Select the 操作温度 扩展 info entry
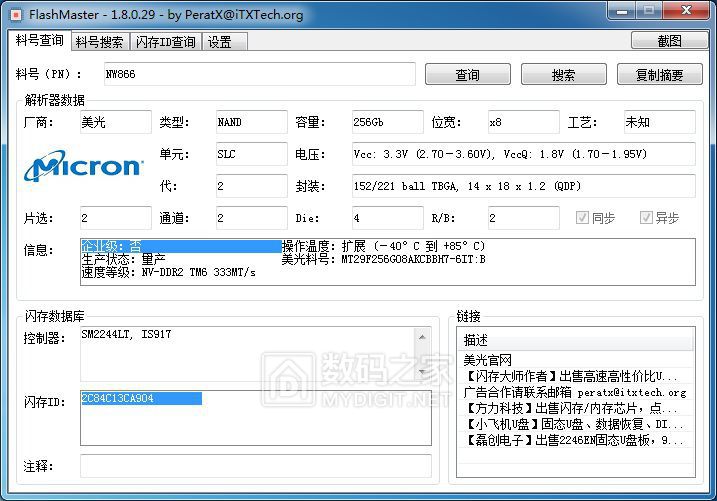Viewport: 717px width, 501px height. click(383, 246)
